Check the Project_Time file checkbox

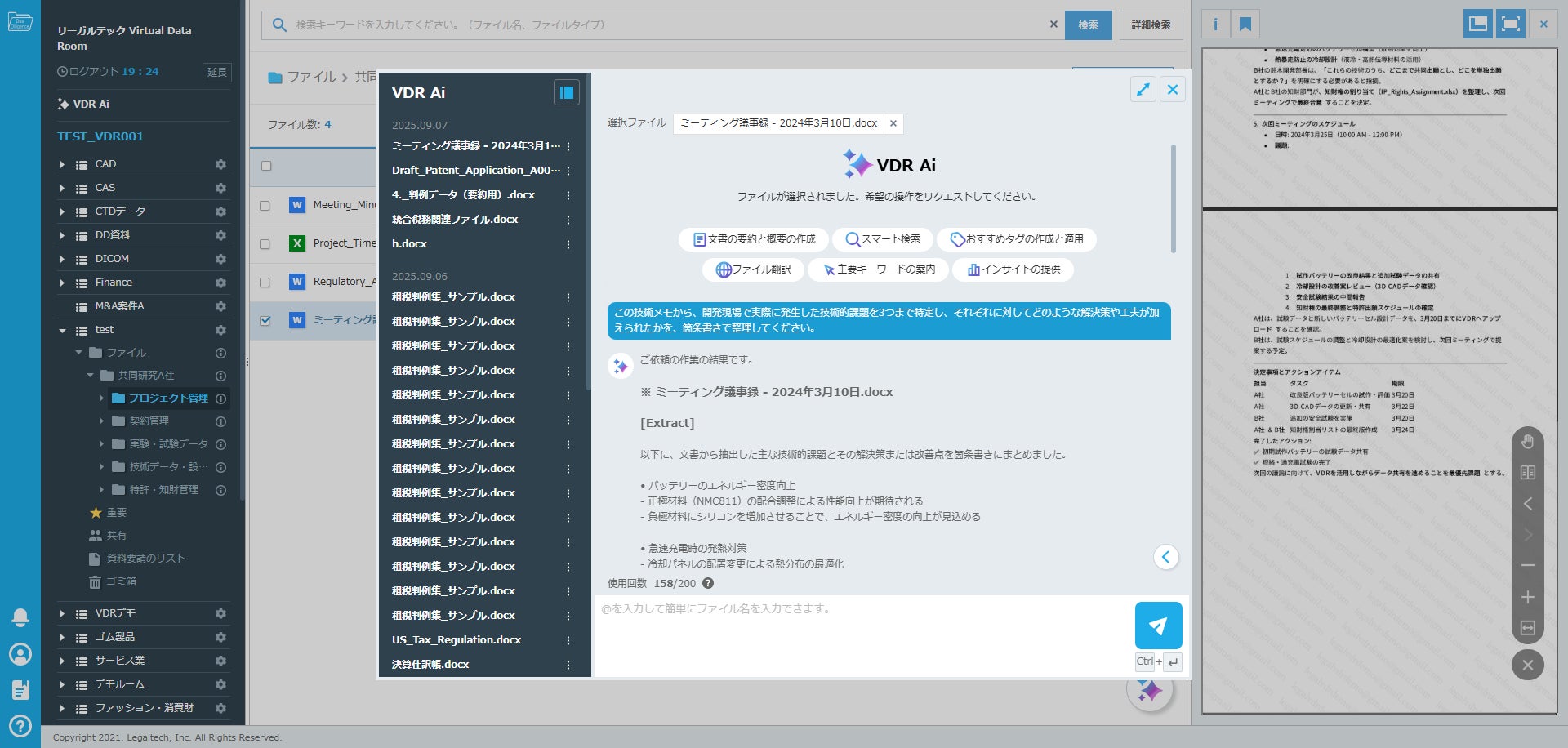tap(265, 244)
